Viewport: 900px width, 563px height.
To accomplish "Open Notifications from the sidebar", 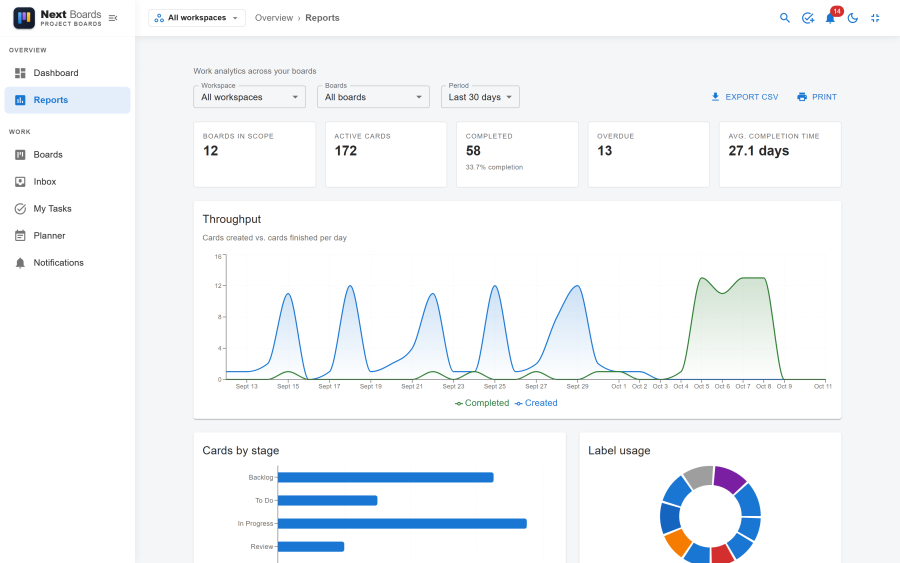I will [x=67, y=262].
